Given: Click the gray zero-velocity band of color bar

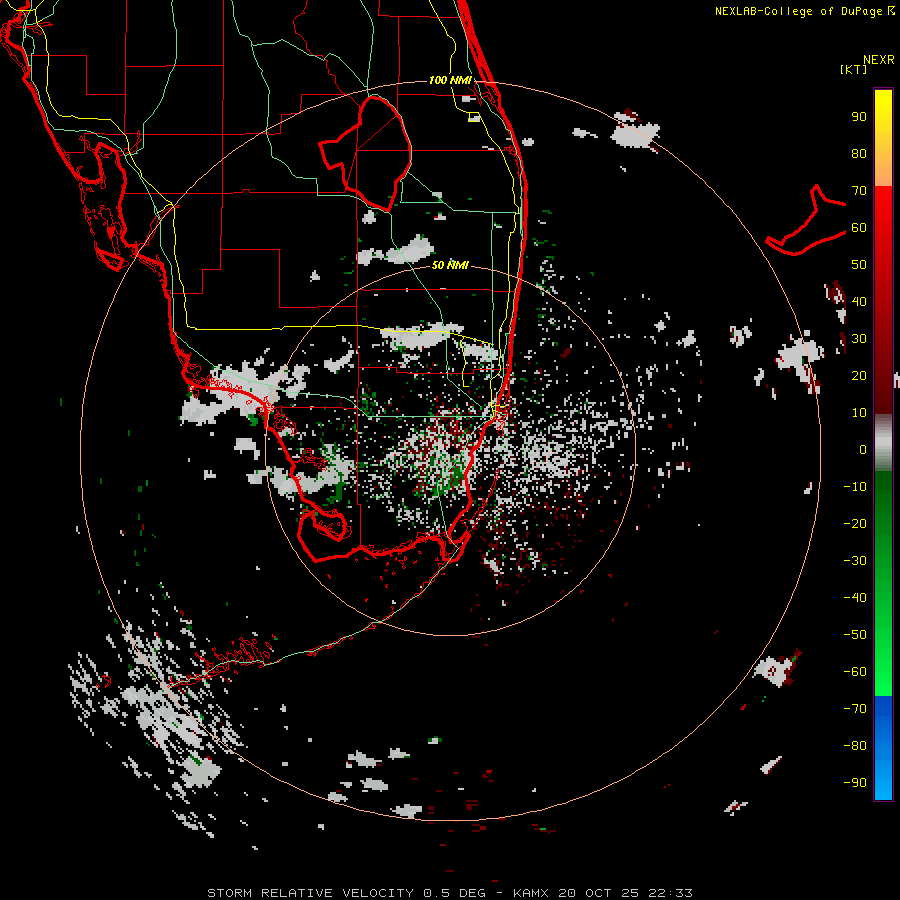Looking at the screenshot, I should tap(883, 443).
